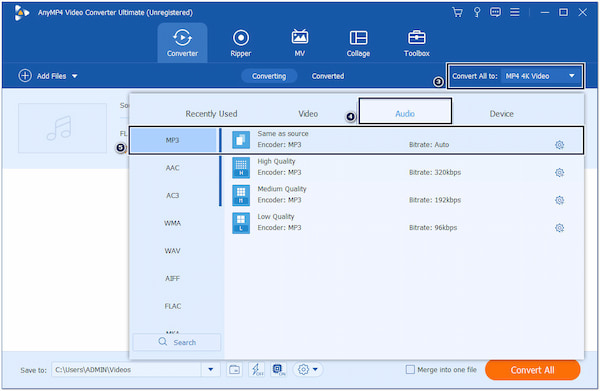Viewport: 600px width, 391px height.
Task: Click the register key icon
Action: tap(477, 12)
